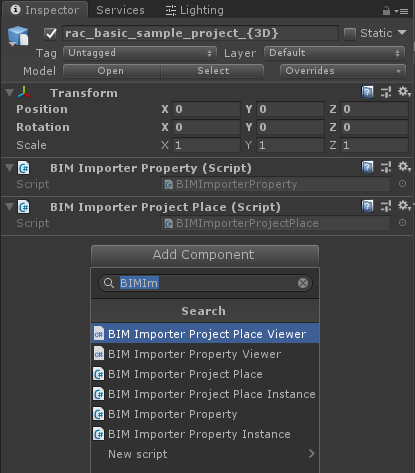
Task: Collapse BIM Importer Project Place foldout
Action: tap(10, 207)
